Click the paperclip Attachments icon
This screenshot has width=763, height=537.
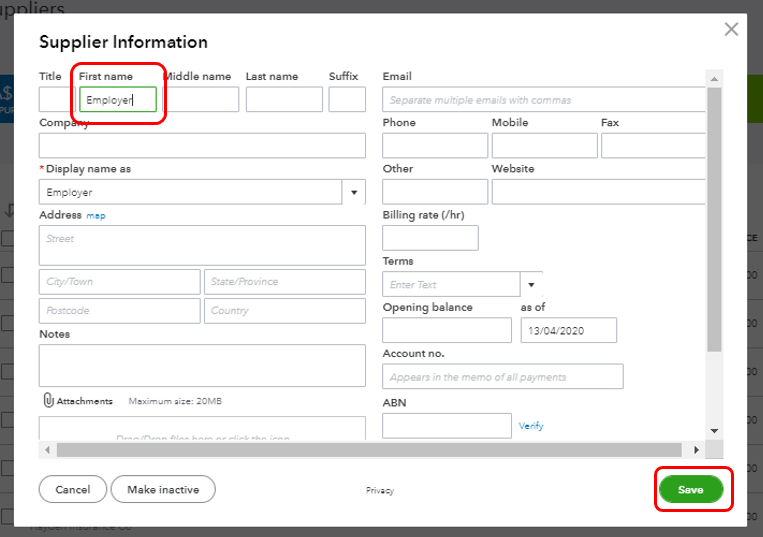tap(47, 400)
